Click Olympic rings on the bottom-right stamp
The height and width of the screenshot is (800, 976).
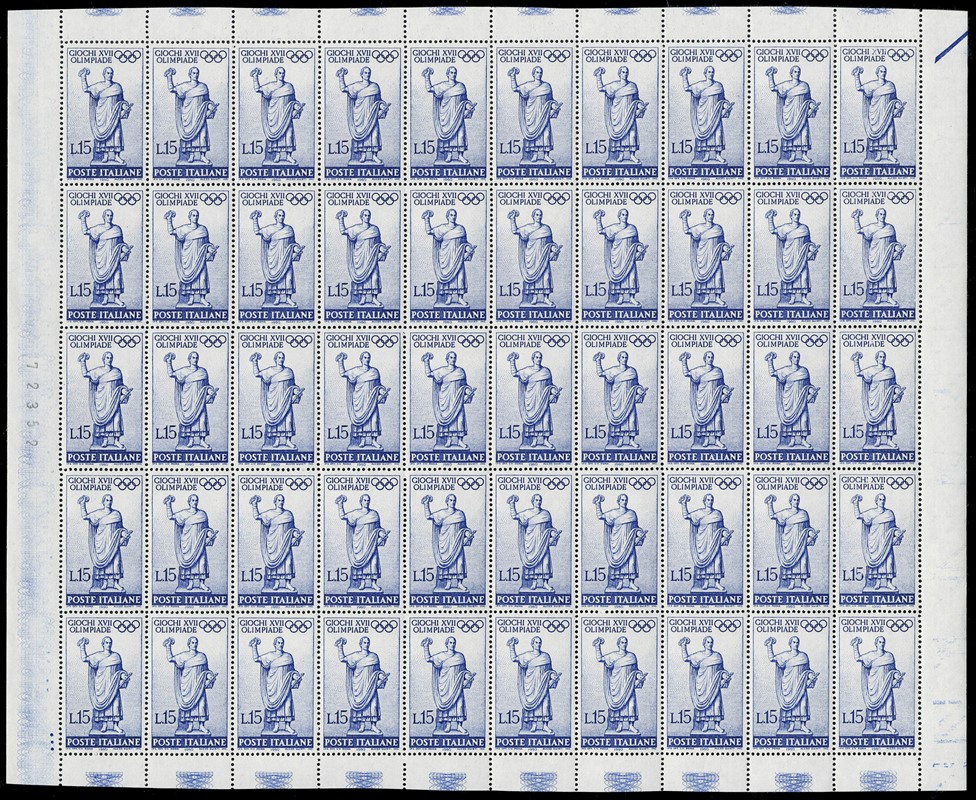[900, 626]
